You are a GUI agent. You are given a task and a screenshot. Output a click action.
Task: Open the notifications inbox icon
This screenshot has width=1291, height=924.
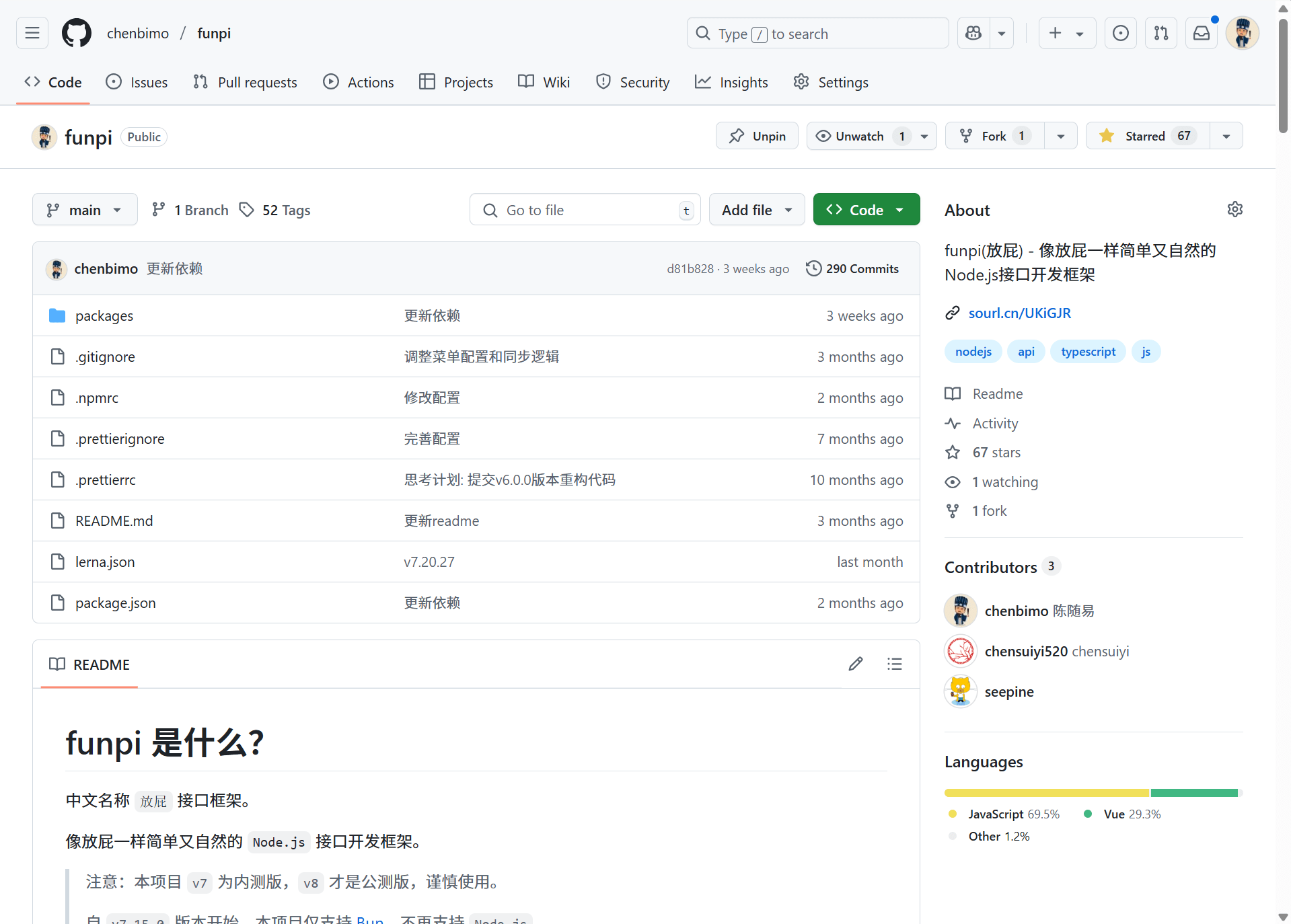pos(1202,33)
